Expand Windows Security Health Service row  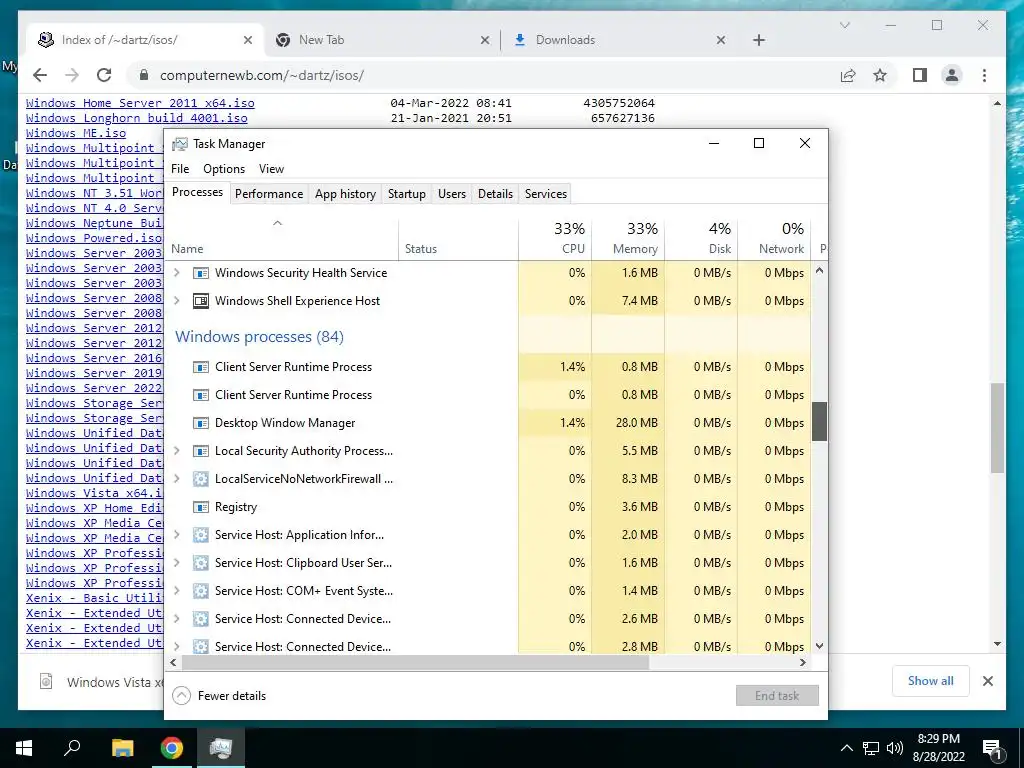pyautogui.click(x=176, y=273)
